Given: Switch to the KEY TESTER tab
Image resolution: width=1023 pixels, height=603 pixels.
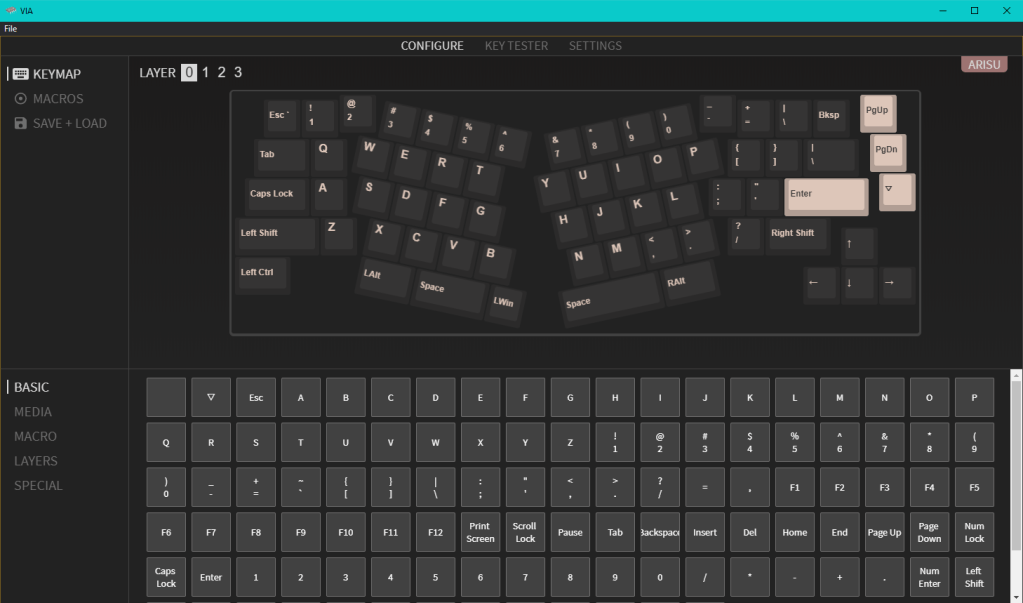Looking at the screenshot, I should click(516, 45).
